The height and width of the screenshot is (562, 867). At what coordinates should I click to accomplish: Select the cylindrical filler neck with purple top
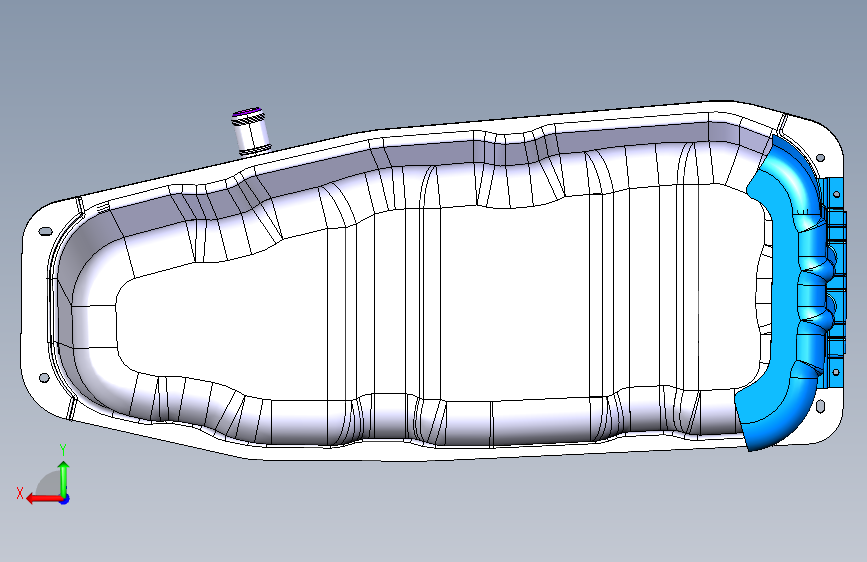click(250, 131)
